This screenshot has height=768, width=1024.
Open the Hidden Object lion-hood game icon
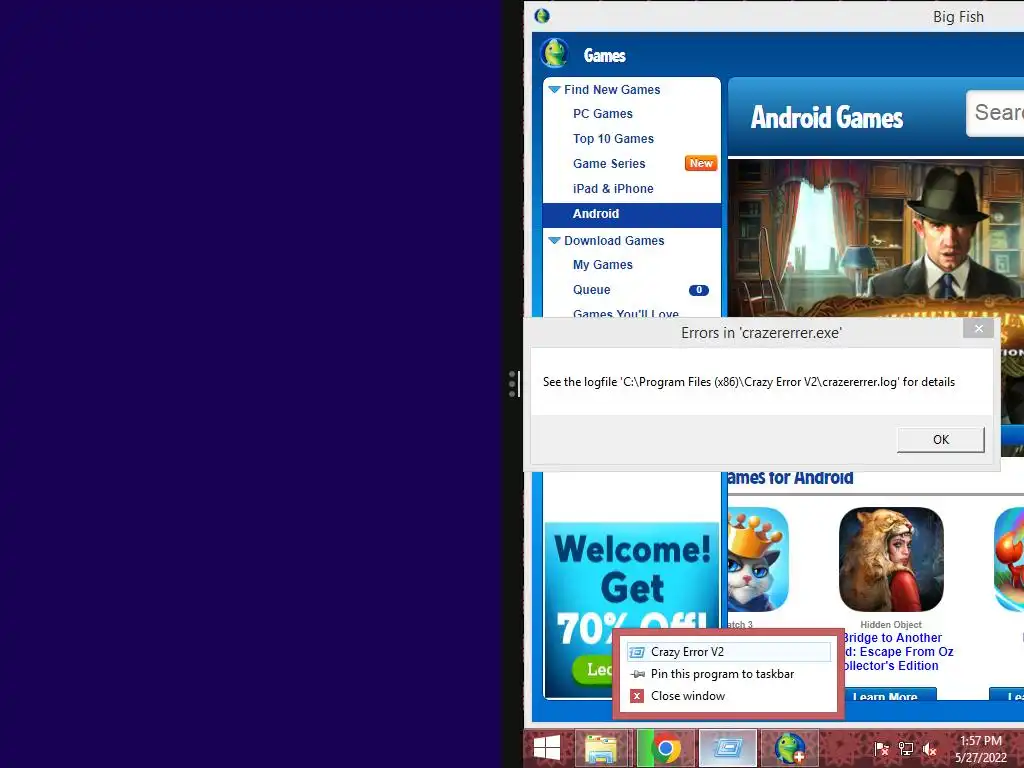tap(891, 560)
